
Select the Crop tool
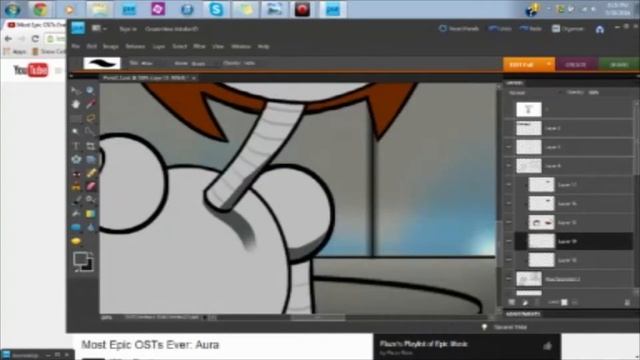coord(90,146)
